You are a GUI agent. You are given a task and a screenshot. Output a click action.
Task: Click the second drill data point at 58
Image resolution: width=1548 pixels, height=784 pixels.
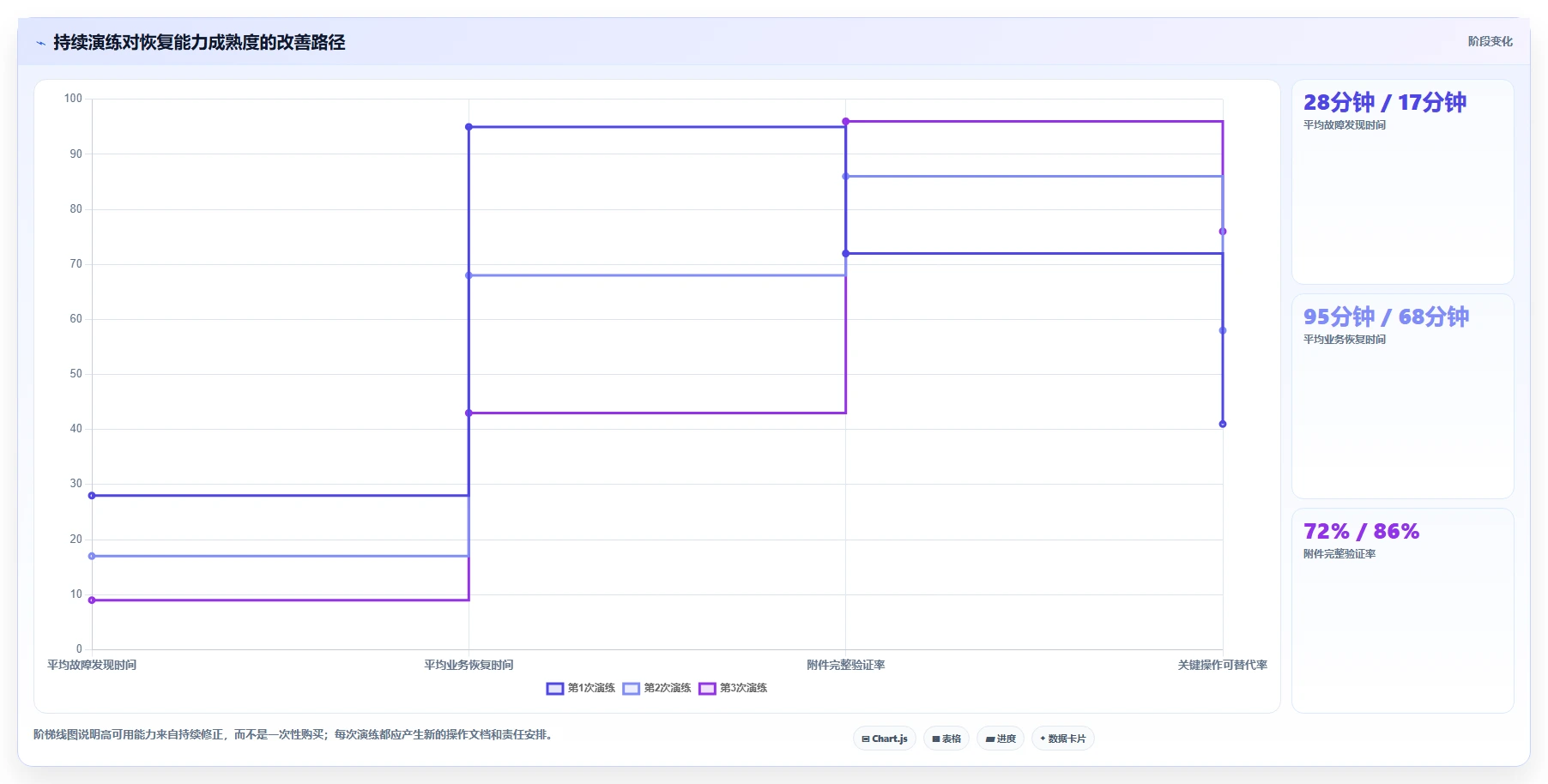point(1223,330)
